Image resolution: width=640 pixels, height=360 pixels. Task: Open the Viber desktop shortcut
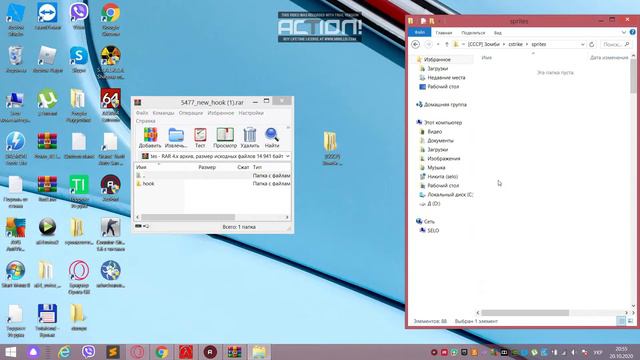[79, 16]
